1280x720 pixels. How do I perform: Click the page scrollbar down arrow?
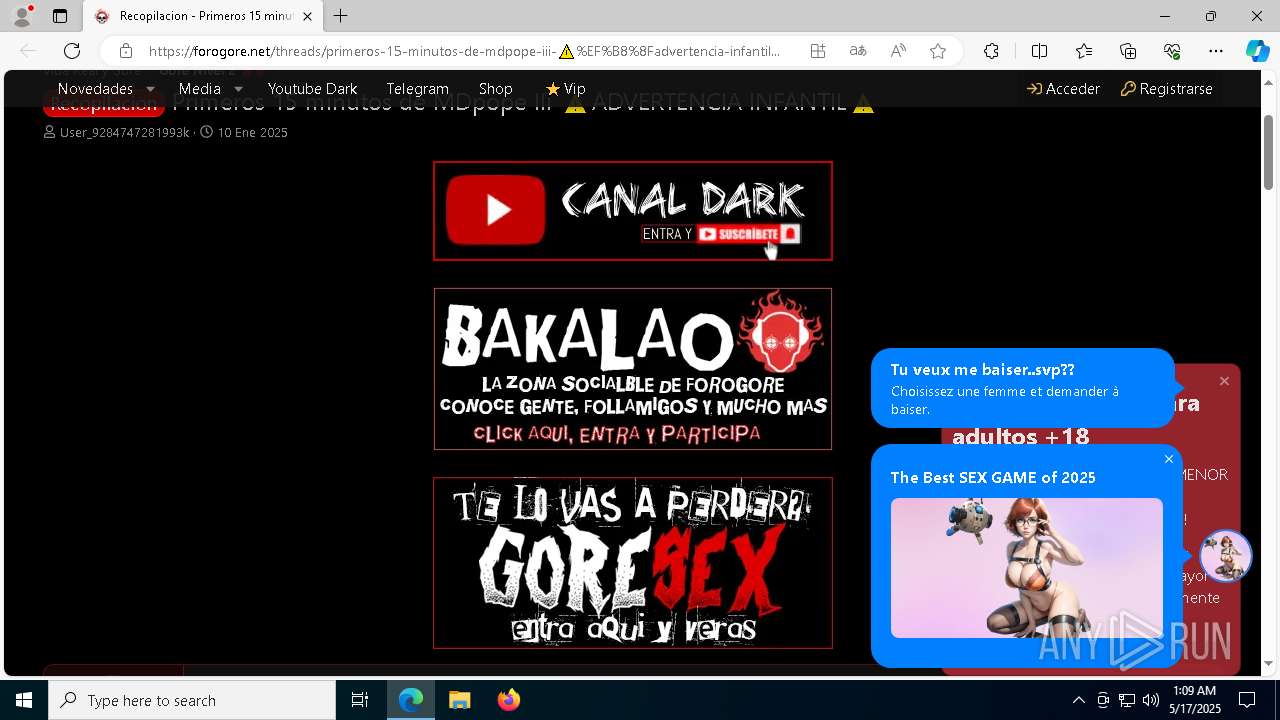pos(1269,663)
